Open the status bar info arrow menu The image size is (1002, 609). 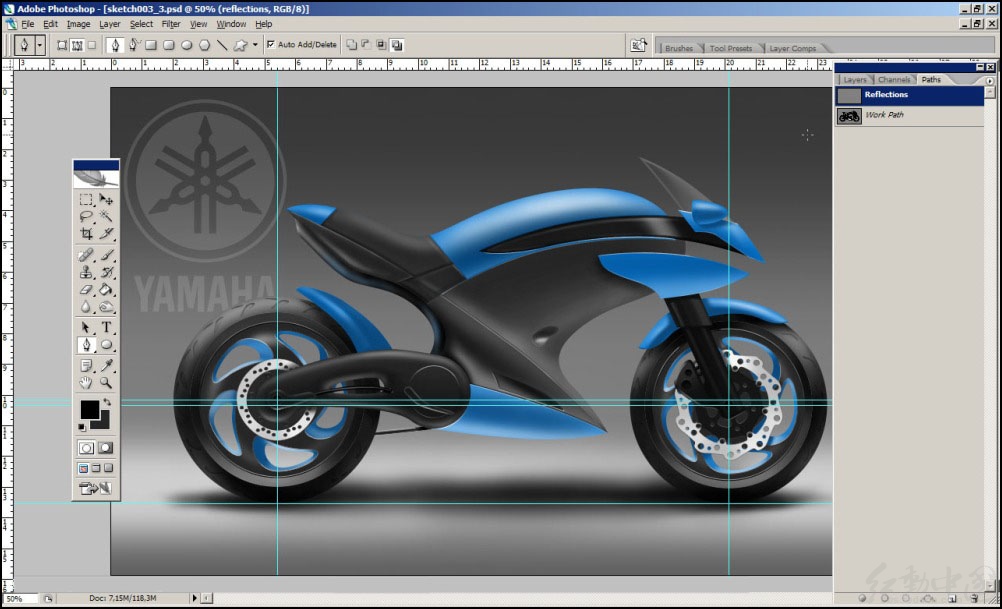[x=194, y=598]
